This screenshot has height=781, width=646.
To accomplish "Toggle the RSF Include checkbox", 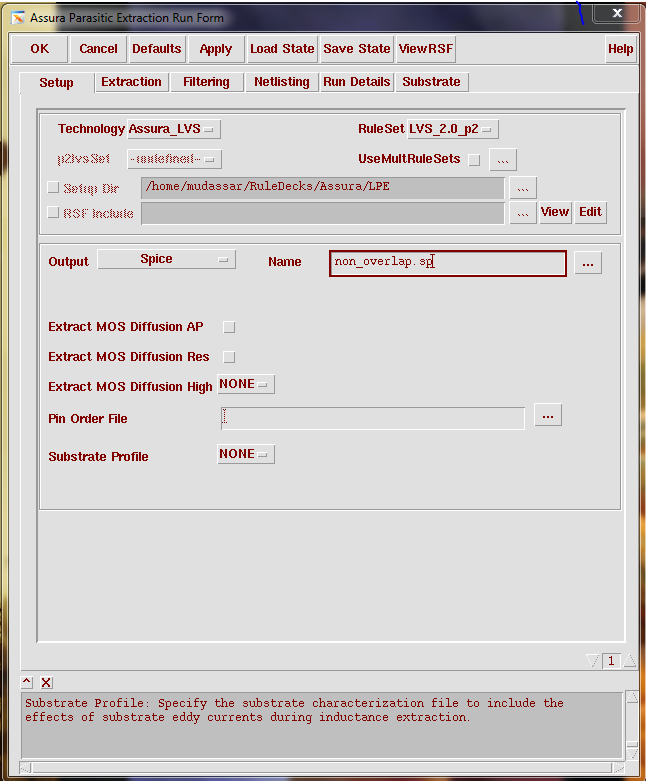I will click(53, 213).
